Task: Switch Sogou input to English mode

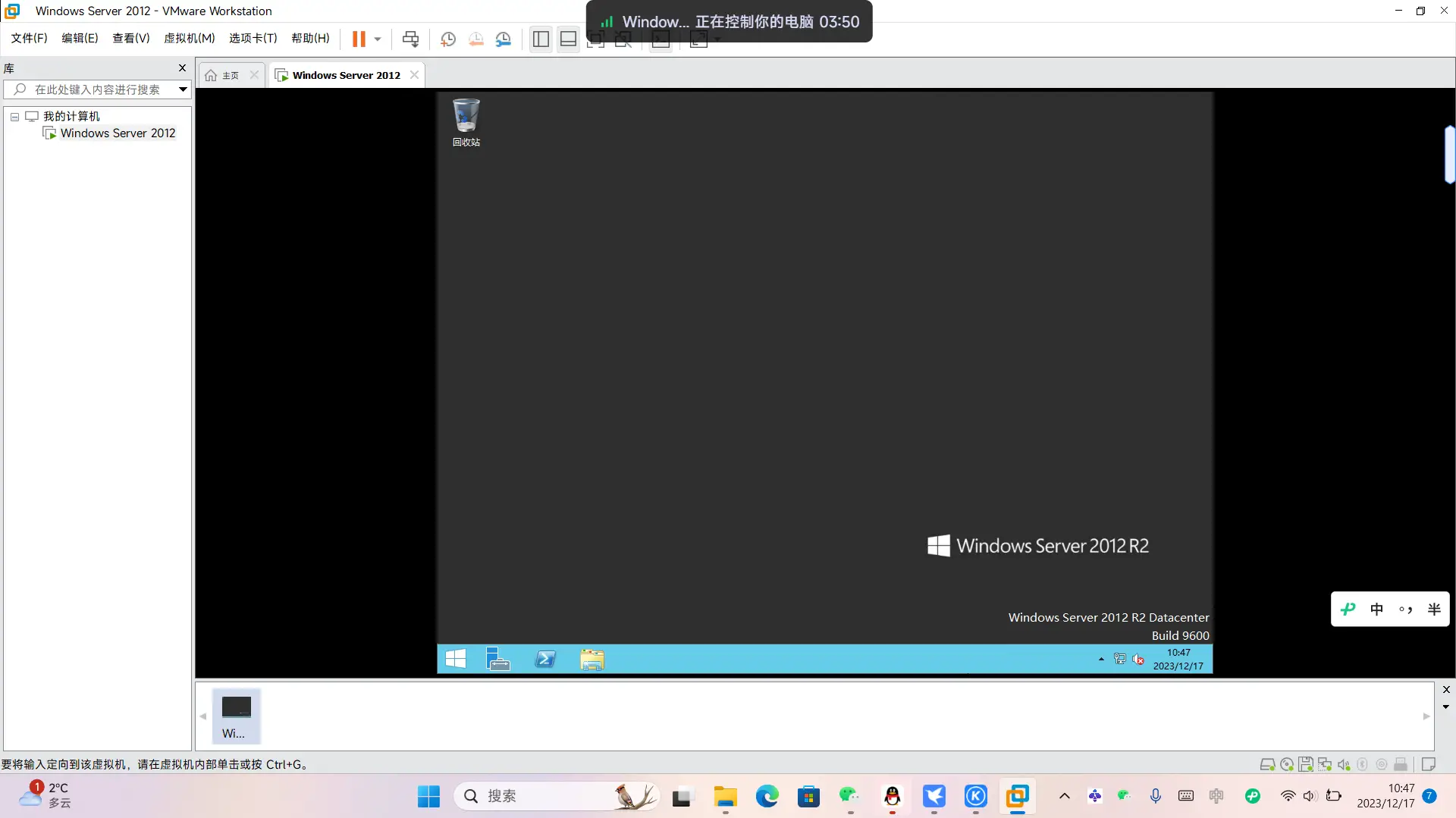Action: pyautogui.click(x=1378, y=609)
